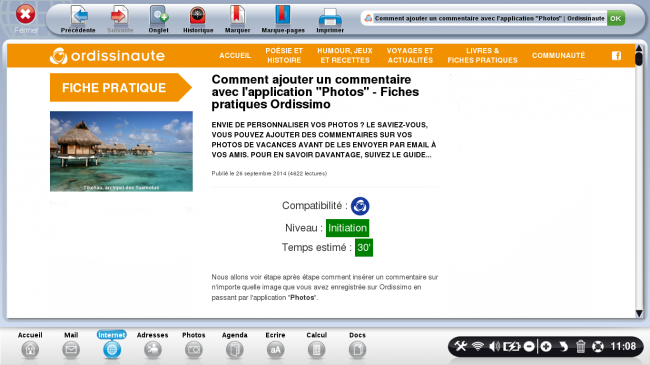Open the Facebook page icon

tap(616, 56)
